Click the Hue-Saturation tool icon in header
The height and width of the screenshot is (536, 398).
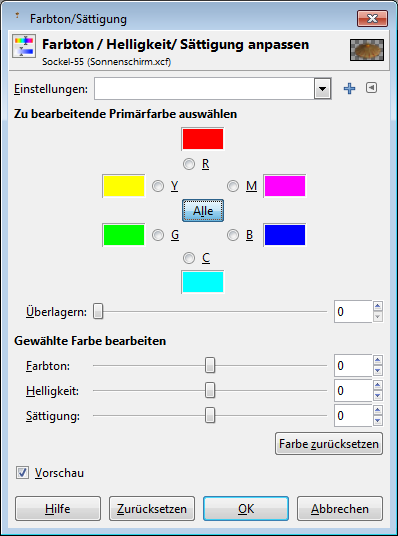coord(24,46)
